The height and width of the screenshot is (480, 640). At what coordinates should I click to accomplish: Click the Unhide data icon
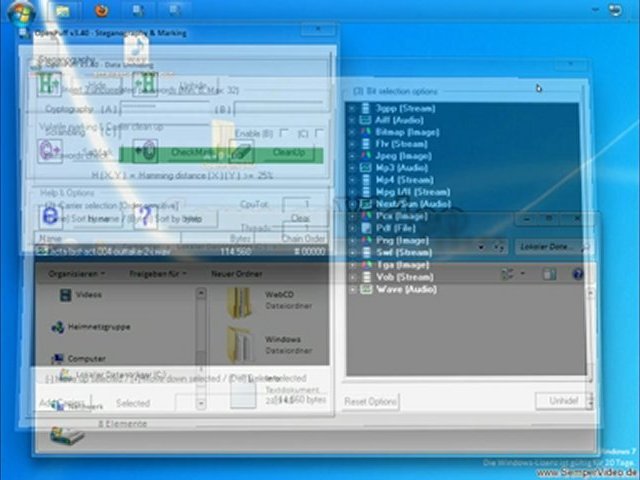tap(145, 84)
